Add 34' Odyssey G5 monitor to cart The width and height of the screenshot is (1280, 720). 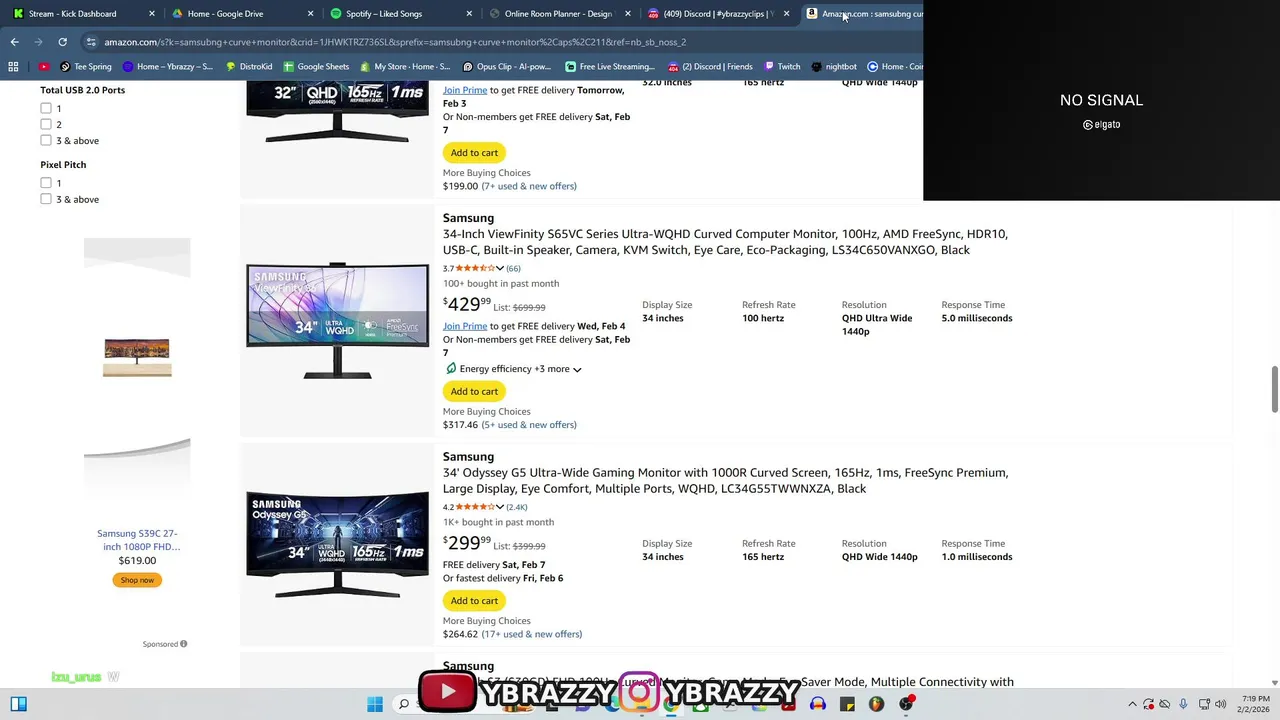point(474,600)
